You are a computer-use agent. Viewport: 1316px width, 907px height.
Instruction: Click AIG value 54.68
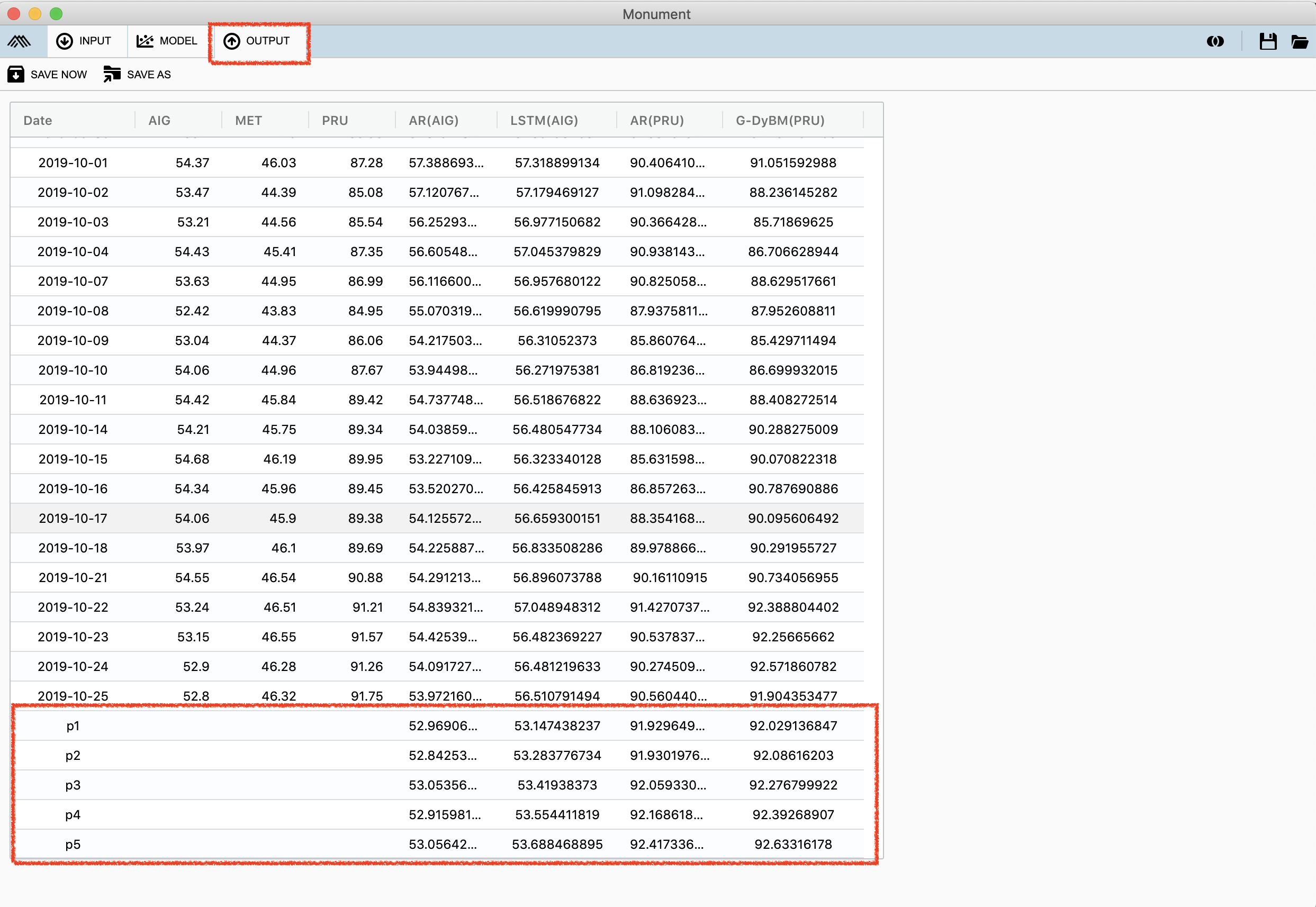192,459
